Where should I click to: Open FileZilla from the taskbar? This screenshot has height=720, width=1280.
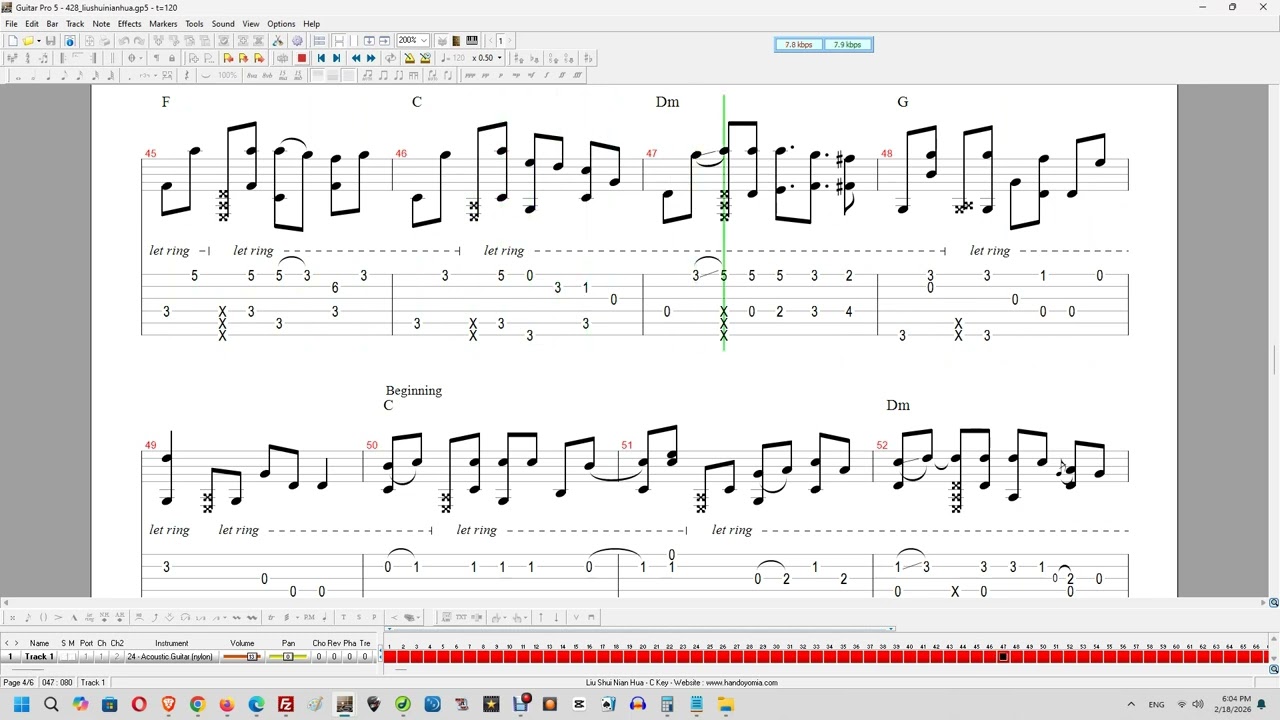(x=286, y=705)
